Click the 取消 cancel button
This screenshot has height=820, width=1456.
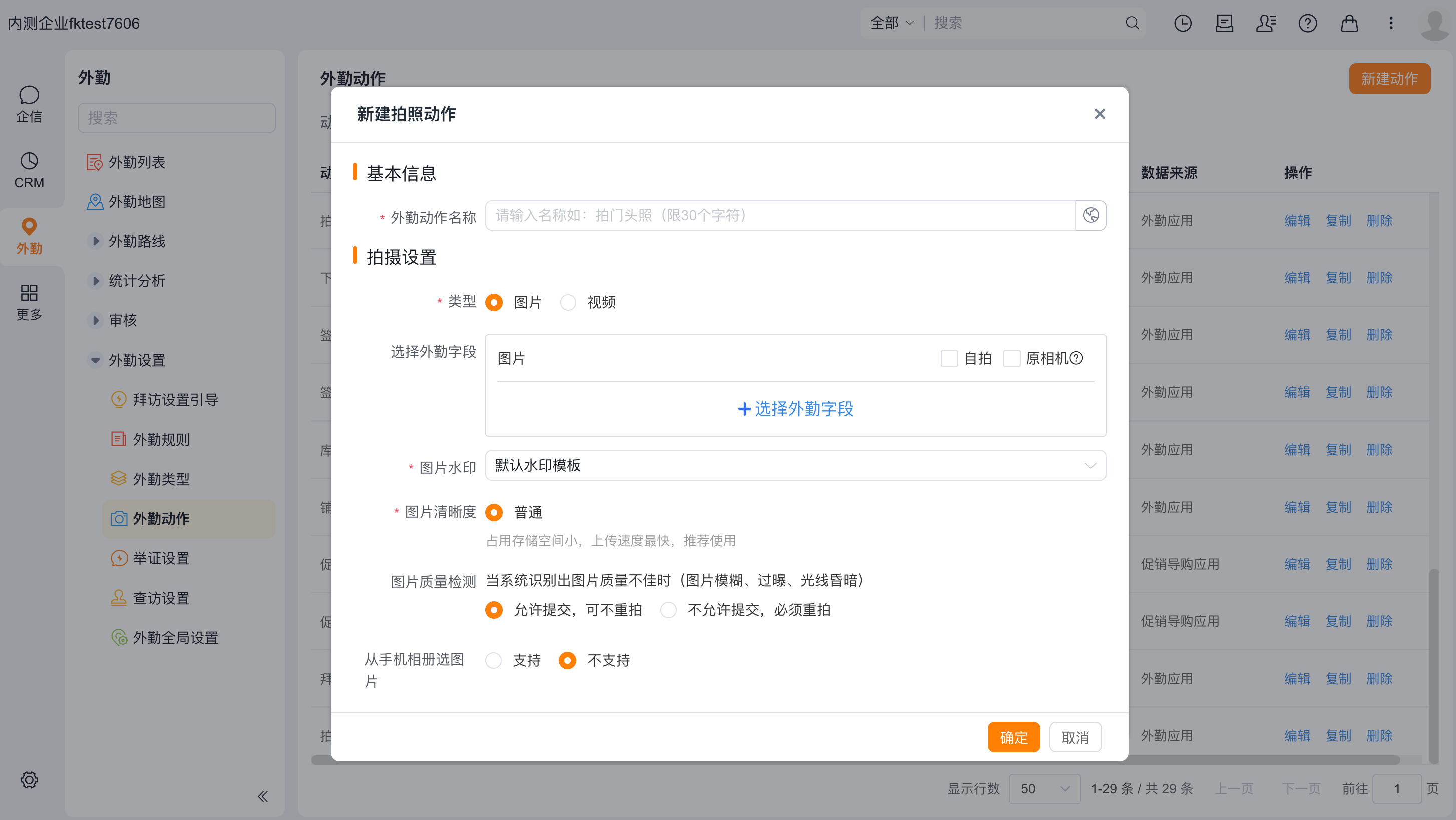[1075, 737]
